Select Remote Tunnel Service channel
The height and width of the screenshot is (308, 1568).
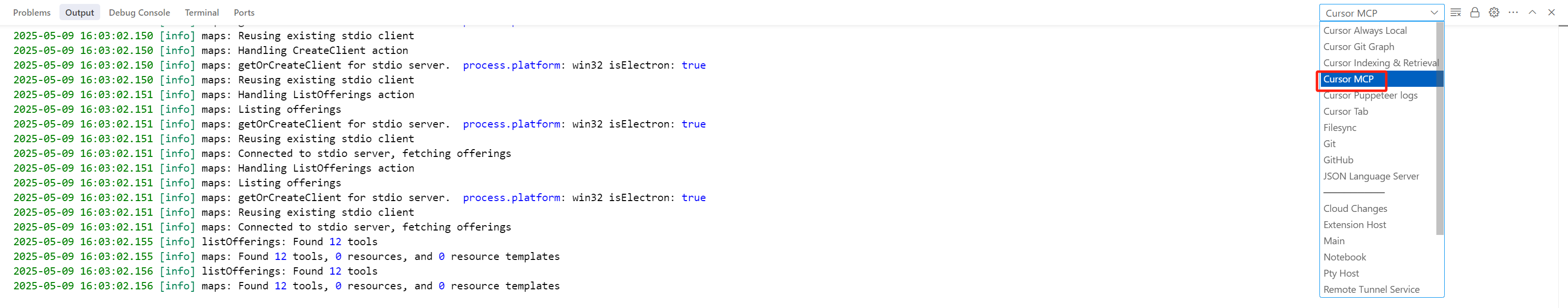pyautogui.click(x=1371, y=290)
